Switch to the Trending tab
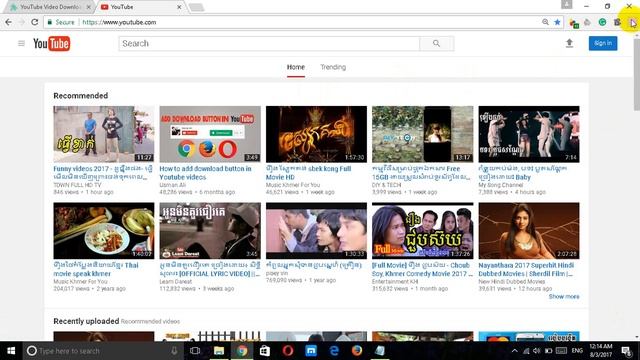The height and width of the screenshot is (360, 640). point(333,67)
